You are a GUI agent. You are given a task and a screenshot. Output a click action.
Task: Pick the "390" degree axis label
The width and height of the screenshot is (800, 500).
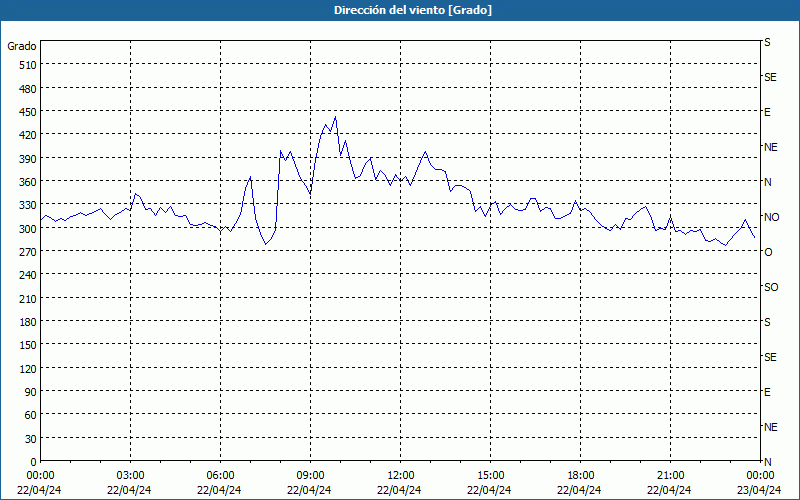click(29, 159)
